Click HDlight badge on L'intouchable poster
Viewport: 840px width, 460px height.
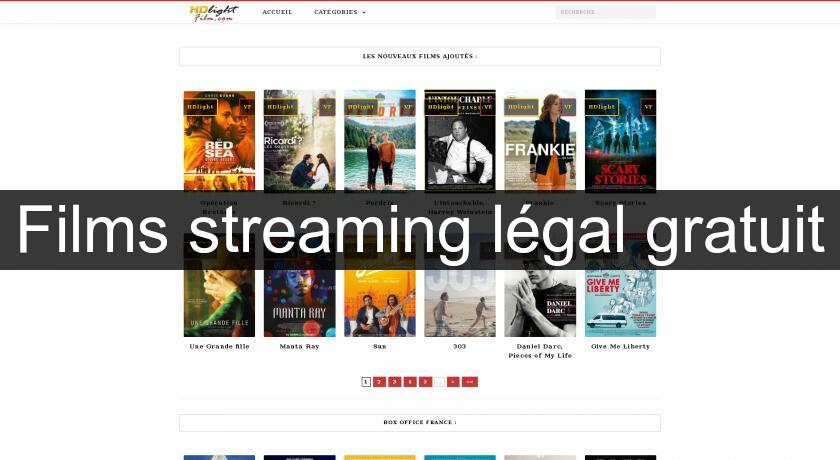pyautogui.click(x=441, y=107)
